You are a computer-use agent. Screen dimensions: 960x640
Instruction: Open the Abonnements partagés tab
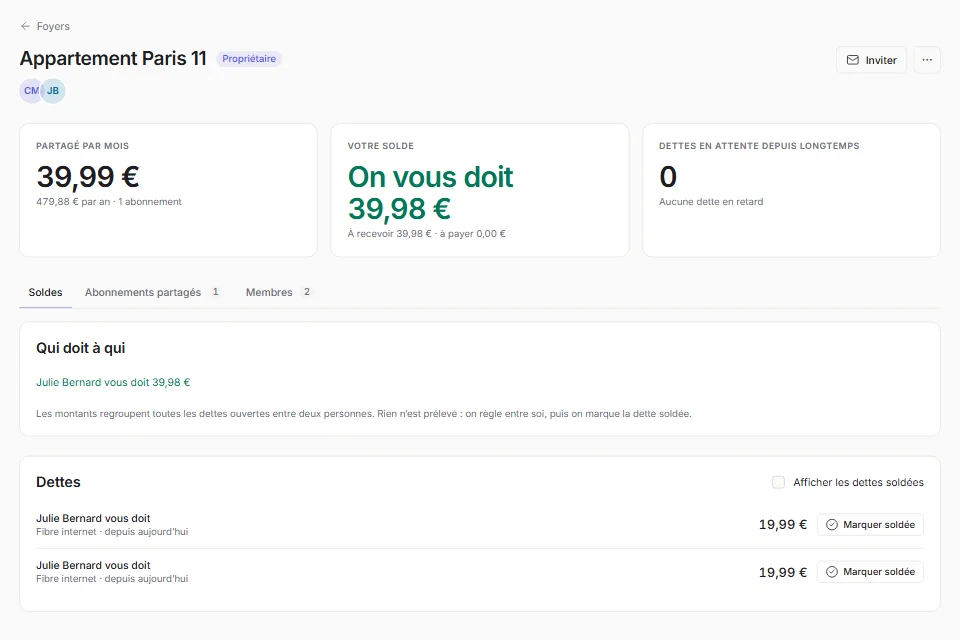tap(153, 292)
